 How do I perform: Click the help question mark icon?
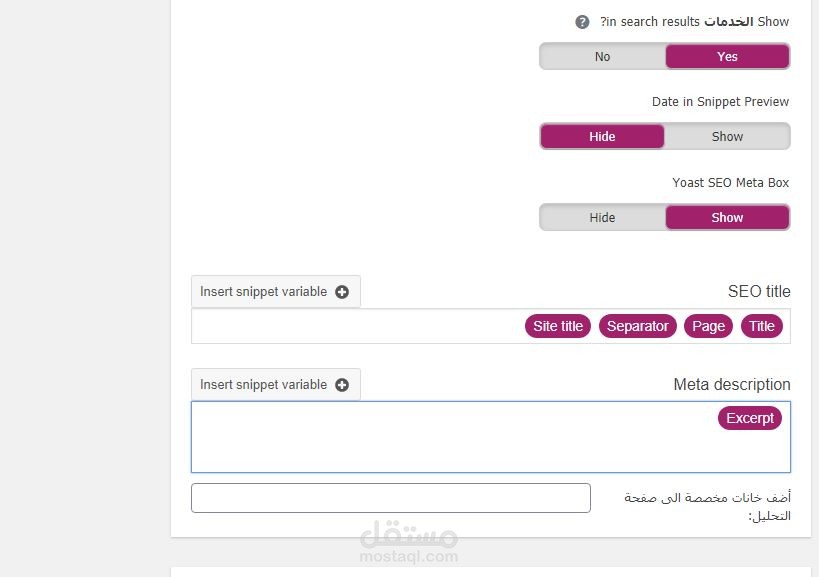[x=582, y=22]
